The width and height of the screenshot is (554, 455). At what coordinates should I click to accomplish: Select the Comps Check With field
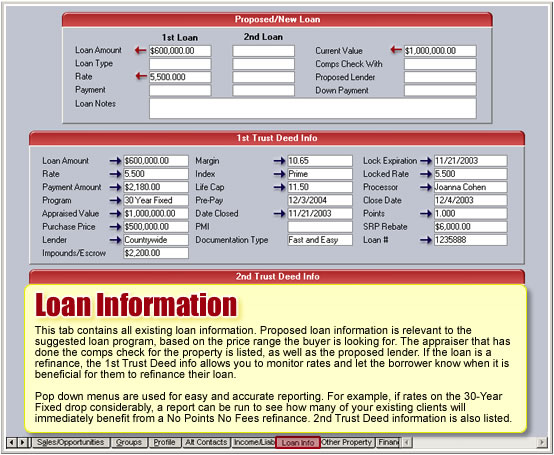[x=440, y=64]
